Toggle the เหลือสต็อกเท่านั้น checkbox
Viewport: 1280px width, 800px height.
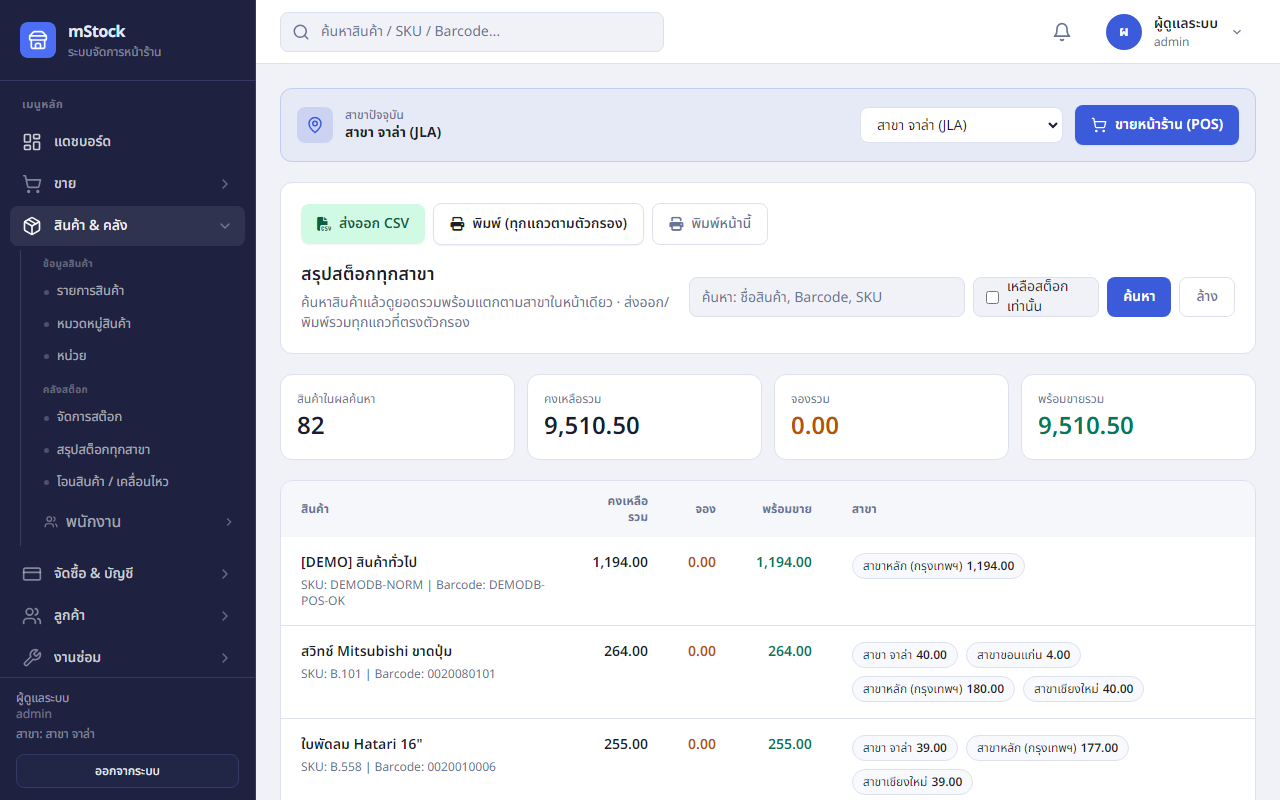[992, 297]
